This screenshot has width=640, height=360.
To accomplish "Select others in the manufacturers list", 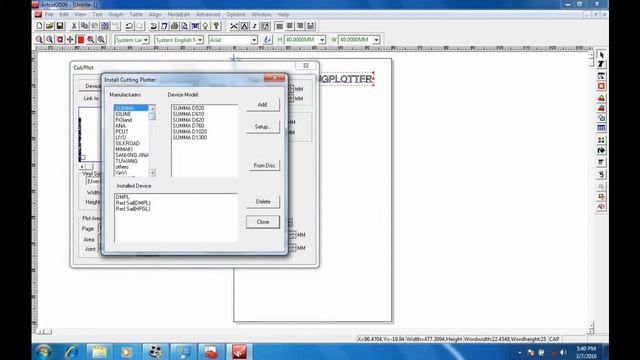I will pyautogui.click(x=122, y=167).
